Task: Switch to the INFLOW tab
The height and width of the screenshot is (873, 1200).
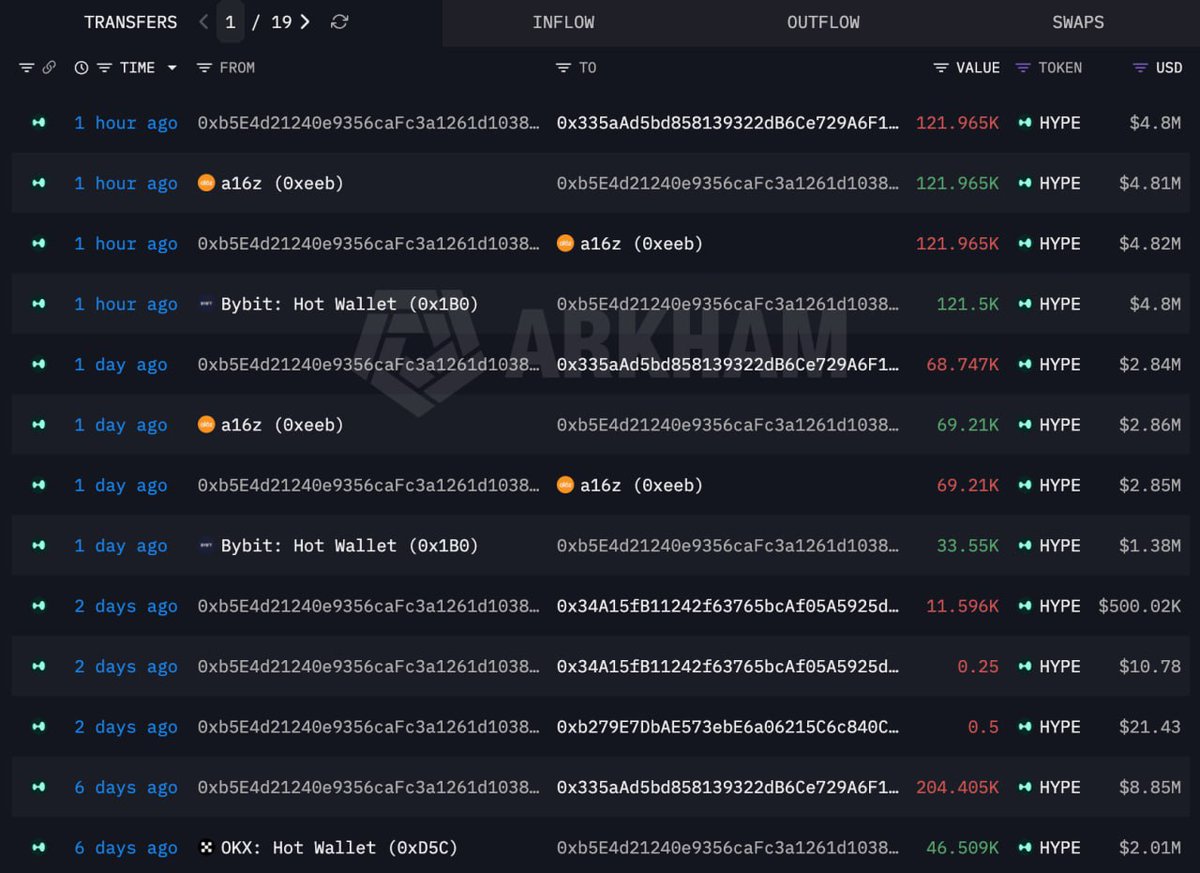Action: coord(563,22)
